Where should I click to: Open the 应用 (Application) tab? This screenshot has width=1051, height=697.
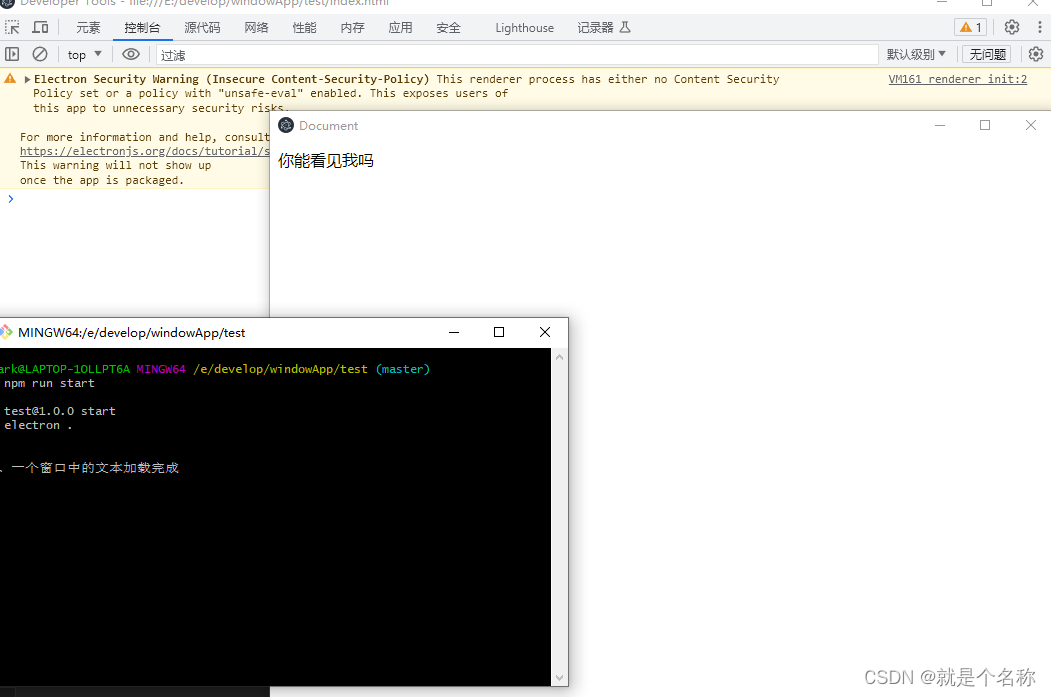tap(400, 27)
